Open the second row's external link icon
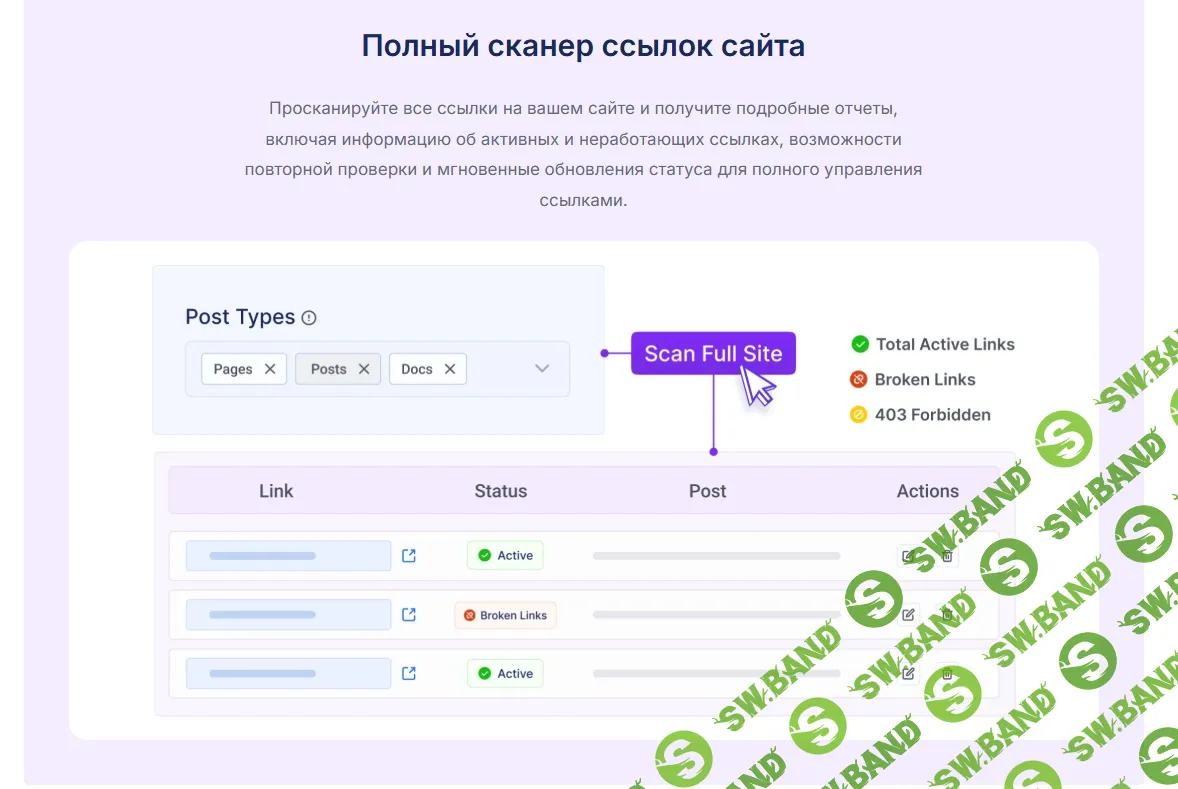 pos(409,615)
